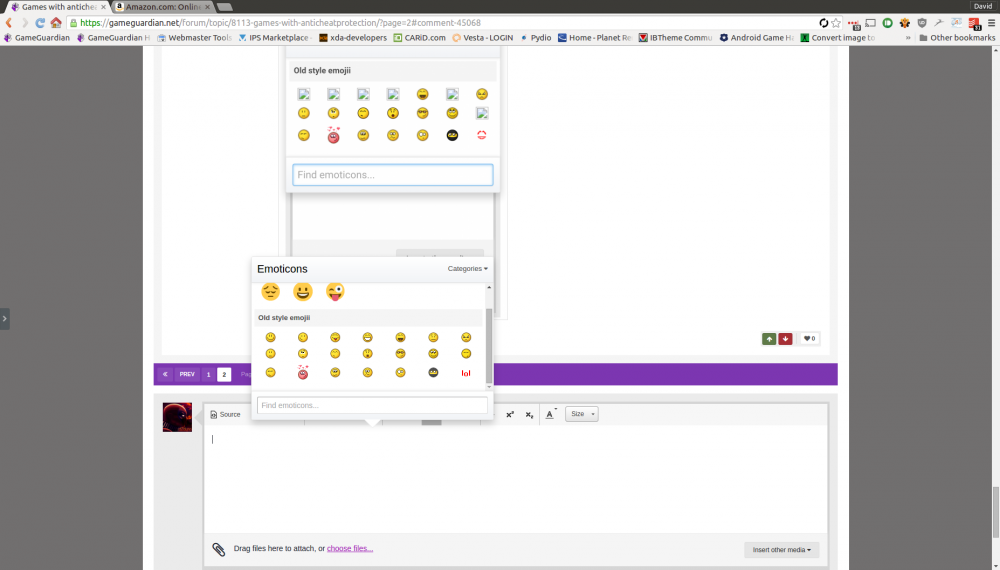Insert the large grinning emoji
1000x570 pixels.
pos(303,292)
